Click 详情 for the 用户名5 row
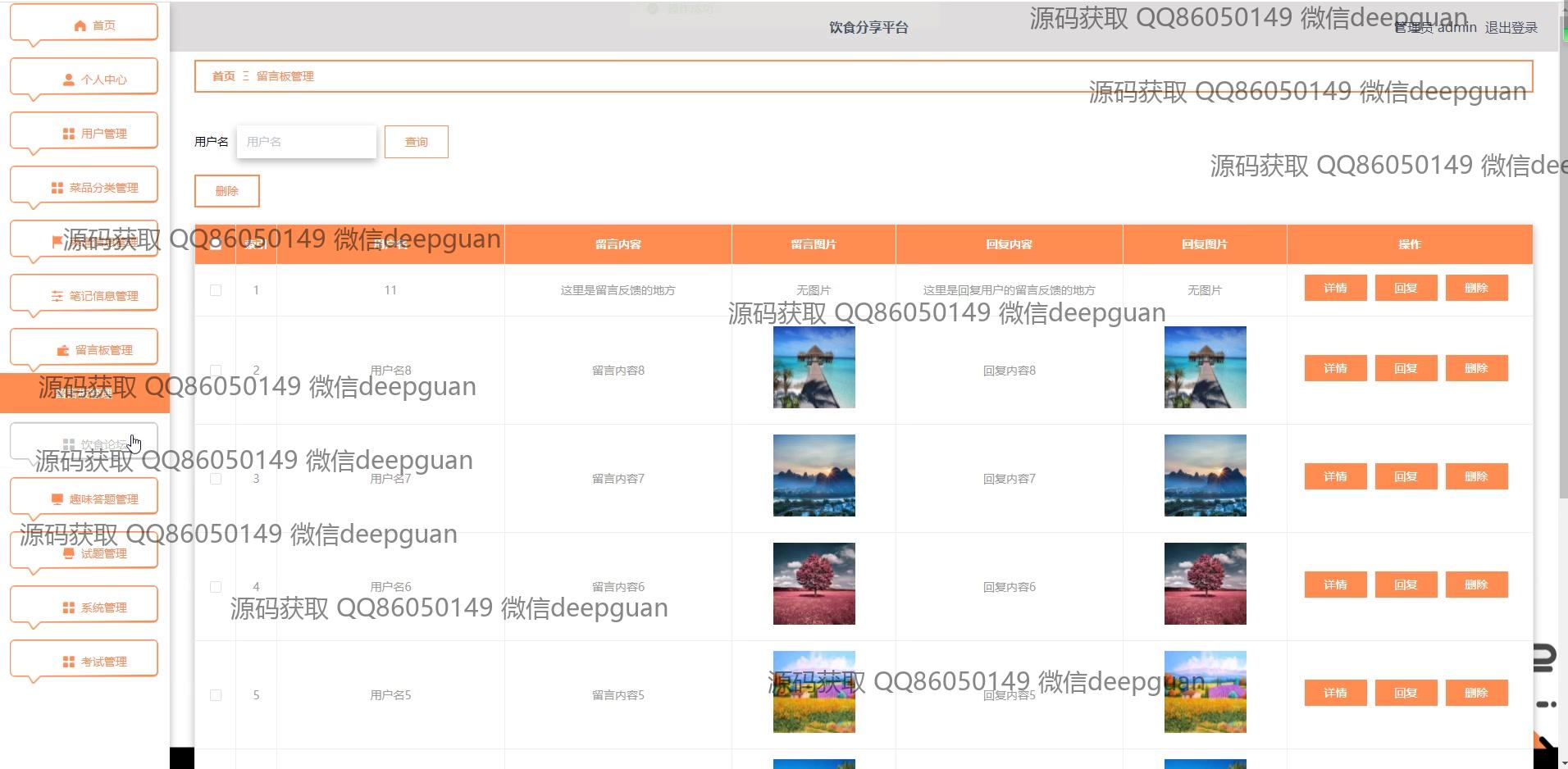The image size is (1568, 769). pos(1335,693)
